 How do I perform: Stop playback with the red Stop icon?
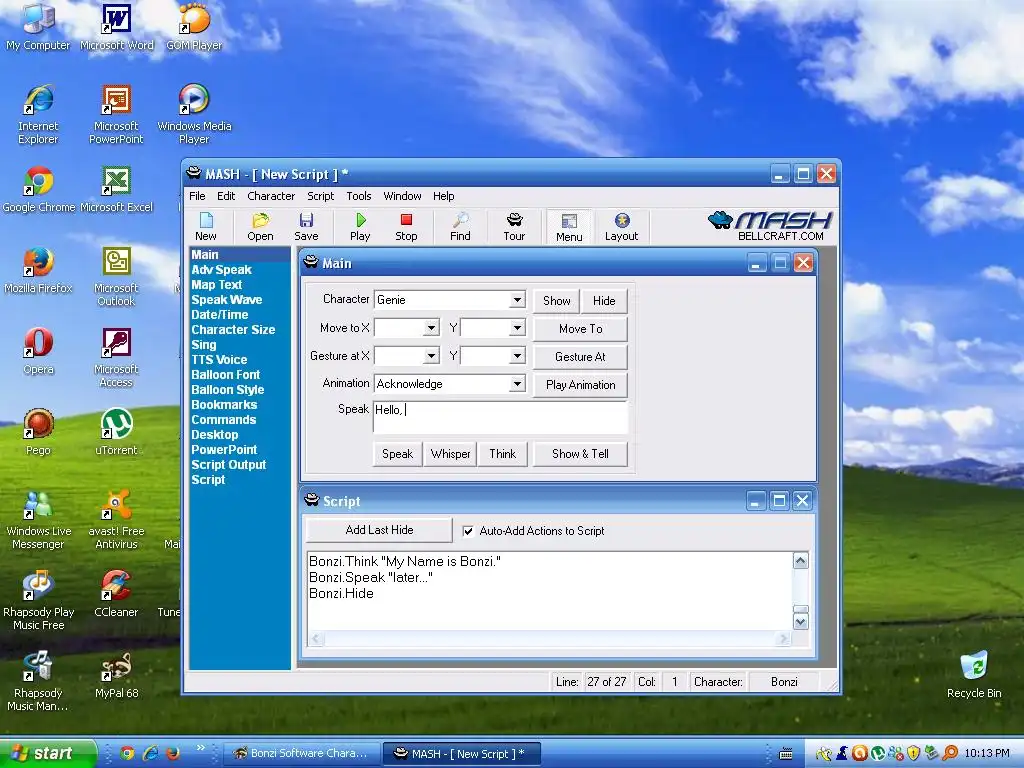tap(406, 227)
